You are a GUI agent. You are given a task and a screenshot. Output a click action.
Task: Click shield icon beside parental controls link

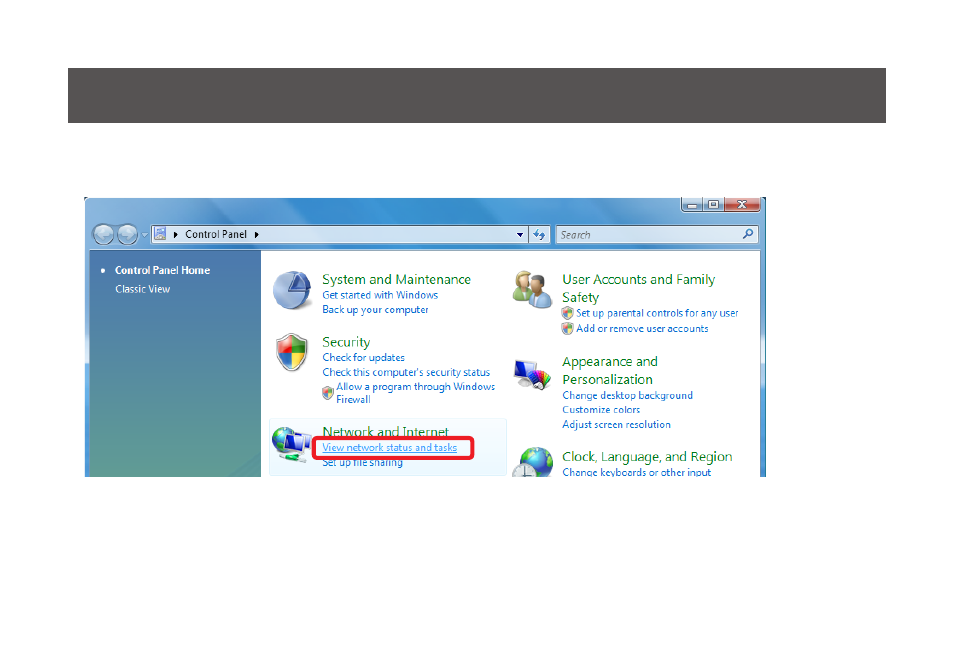pyautogui.click(x=568, y=313)
